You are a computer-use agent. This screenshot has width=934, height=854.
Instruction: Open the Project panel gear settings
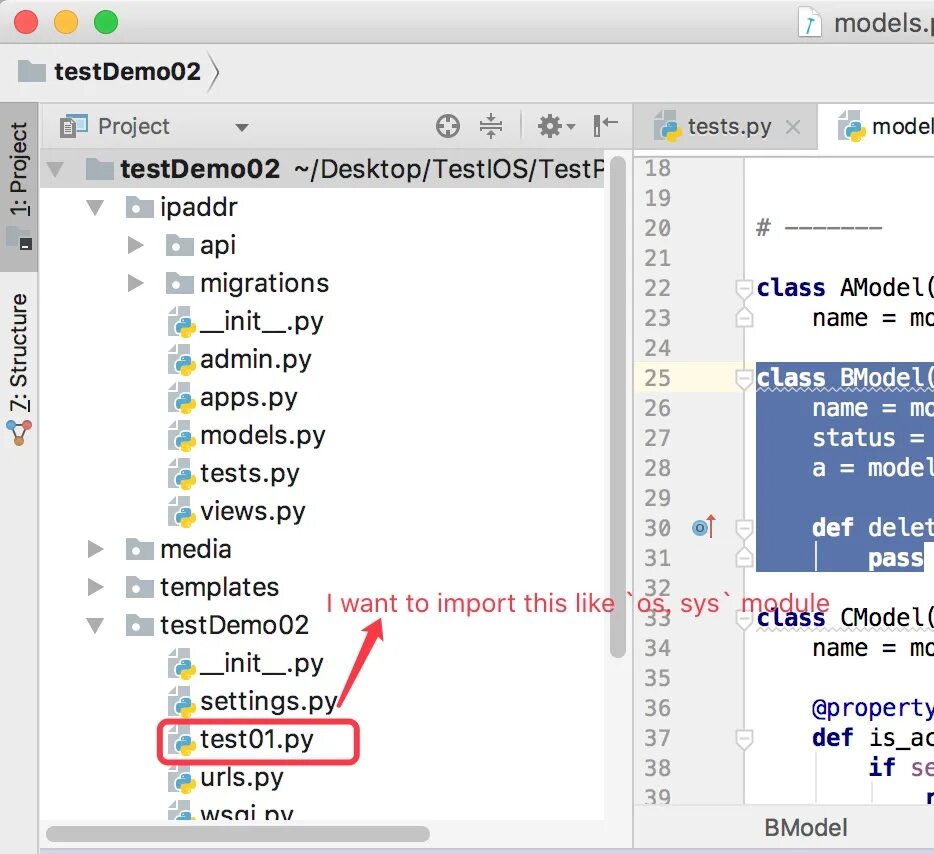point(556,126)
